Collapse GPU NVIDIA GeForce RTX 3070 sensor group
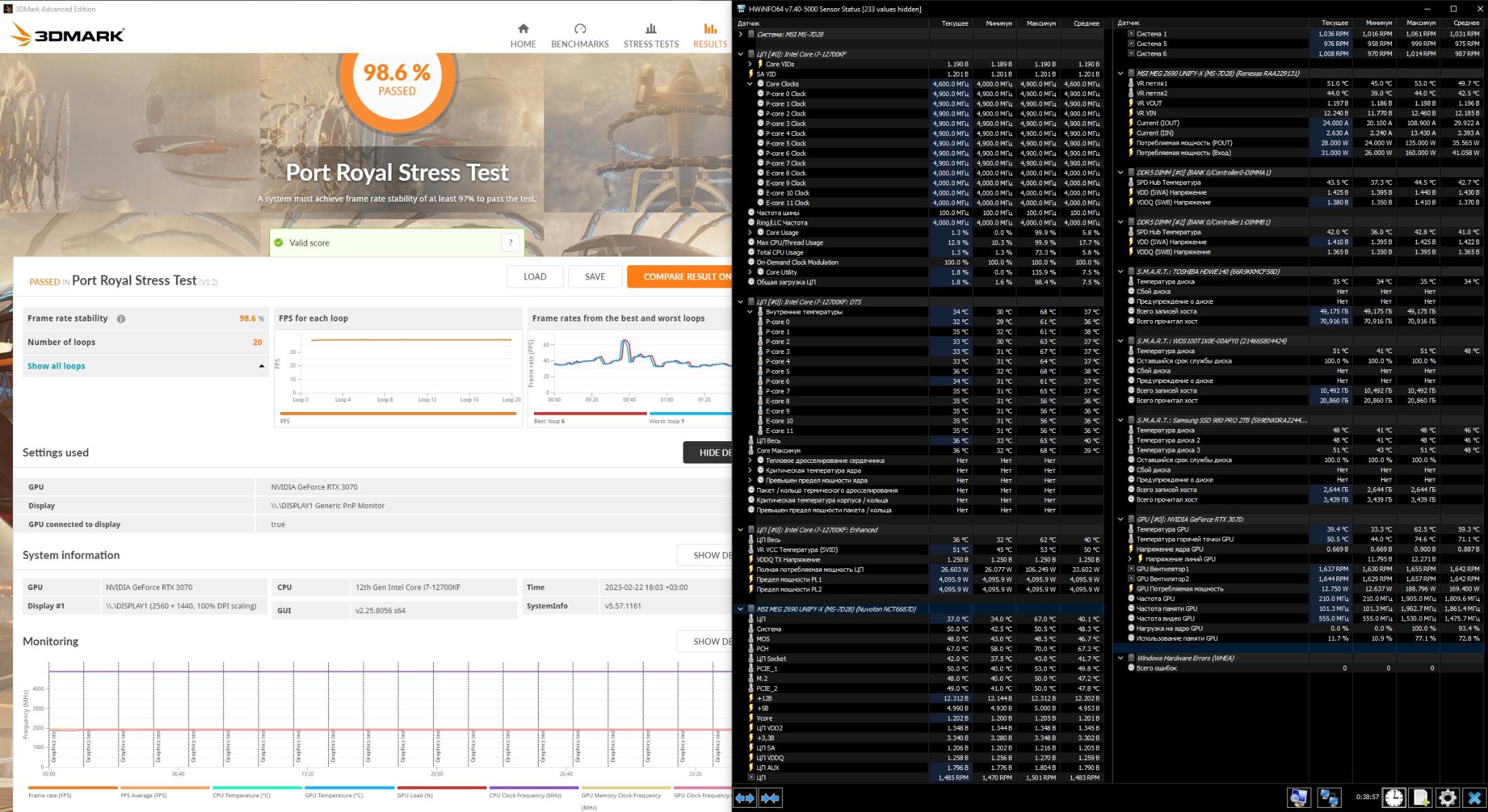This screenshot has height=812, width=1488. click(1121, 520)
